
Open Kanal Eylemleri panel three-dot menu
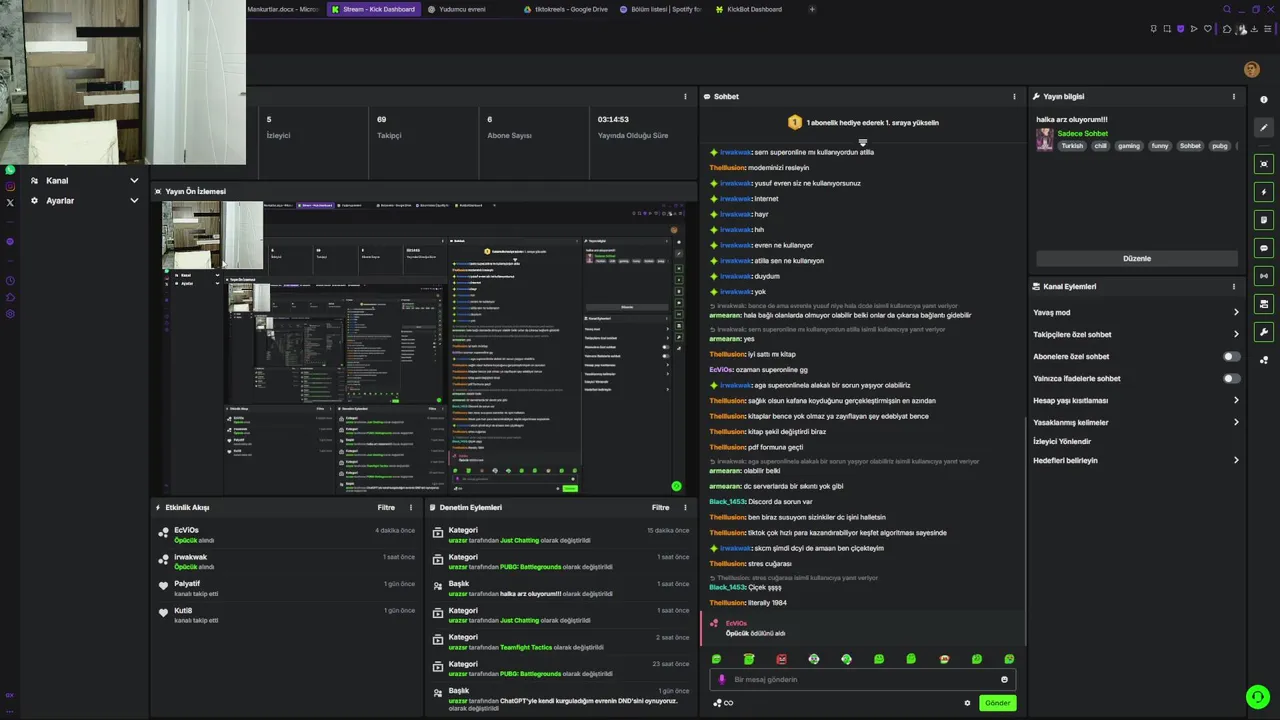[x=1234, y=286]
